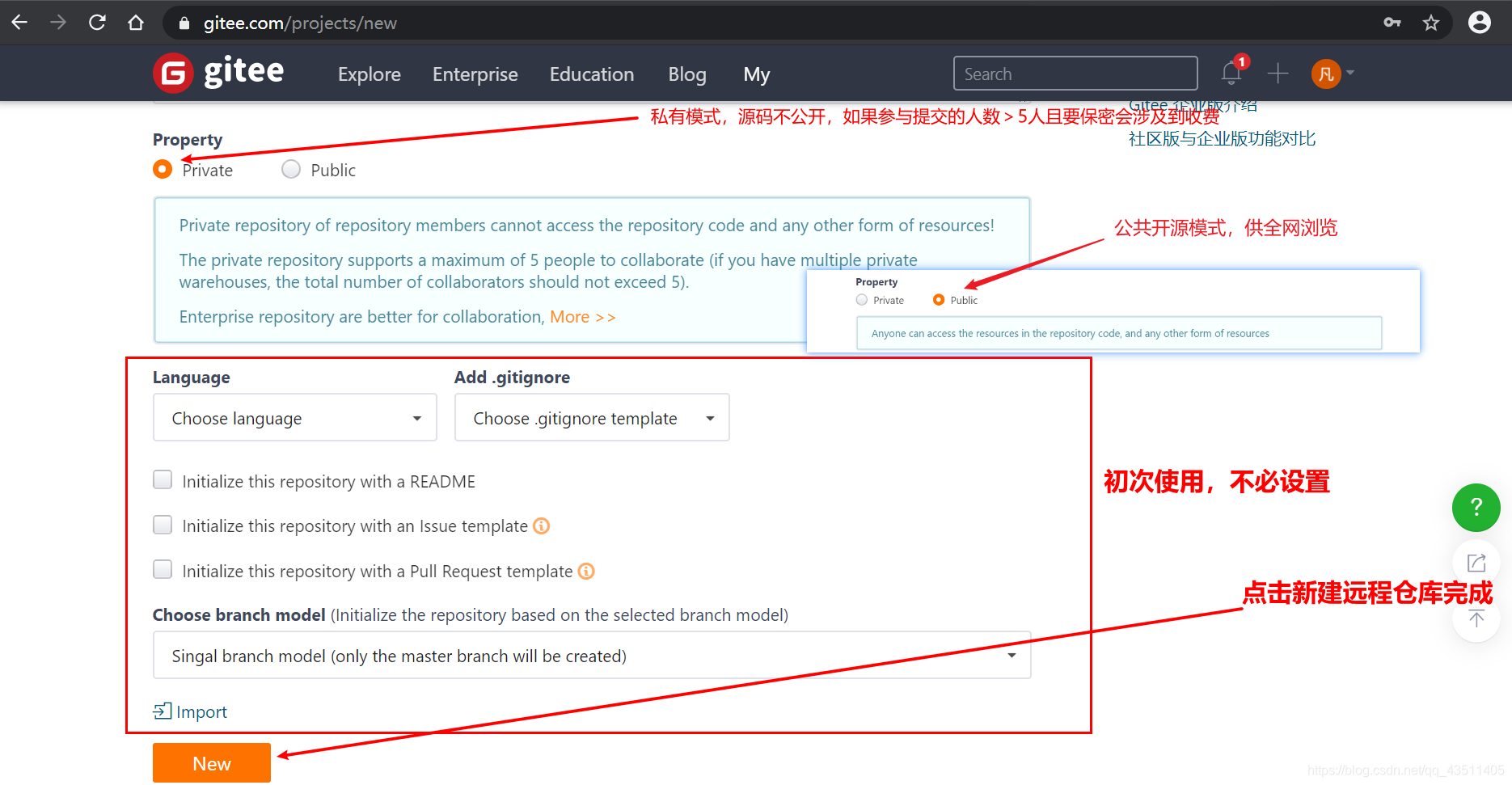1512x785 pixels.
Task: Select Private radio in inset panel
Action: pos(862,300)
